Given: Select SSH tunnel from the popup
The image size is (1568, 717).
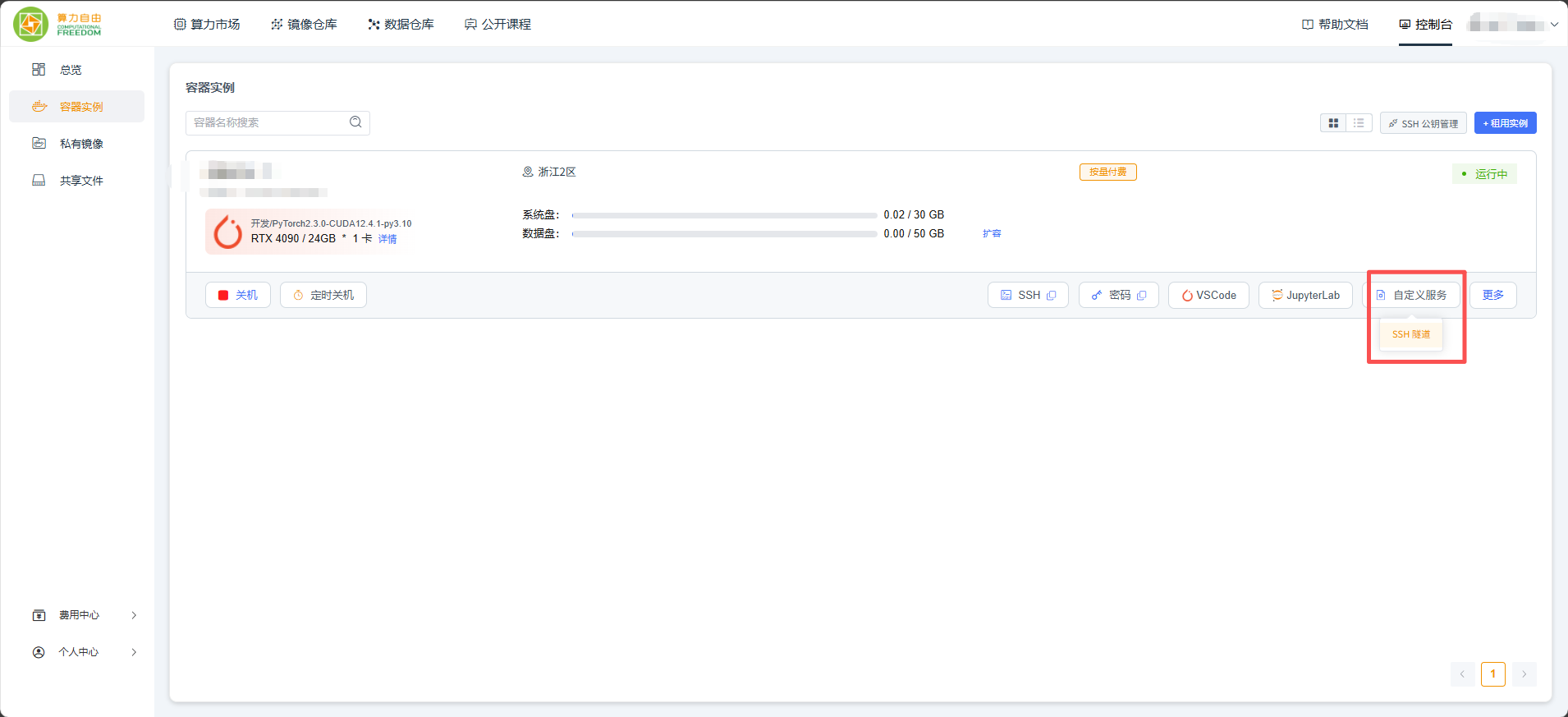Looking at the screenshot, I should [1410, 334].
